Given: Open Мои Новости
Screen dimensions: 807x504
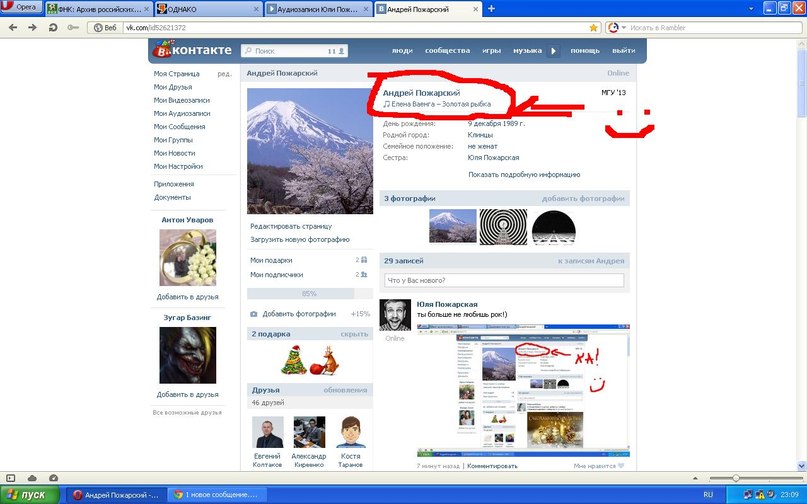Looking at the screenshot, I should [x=174, y=153].
